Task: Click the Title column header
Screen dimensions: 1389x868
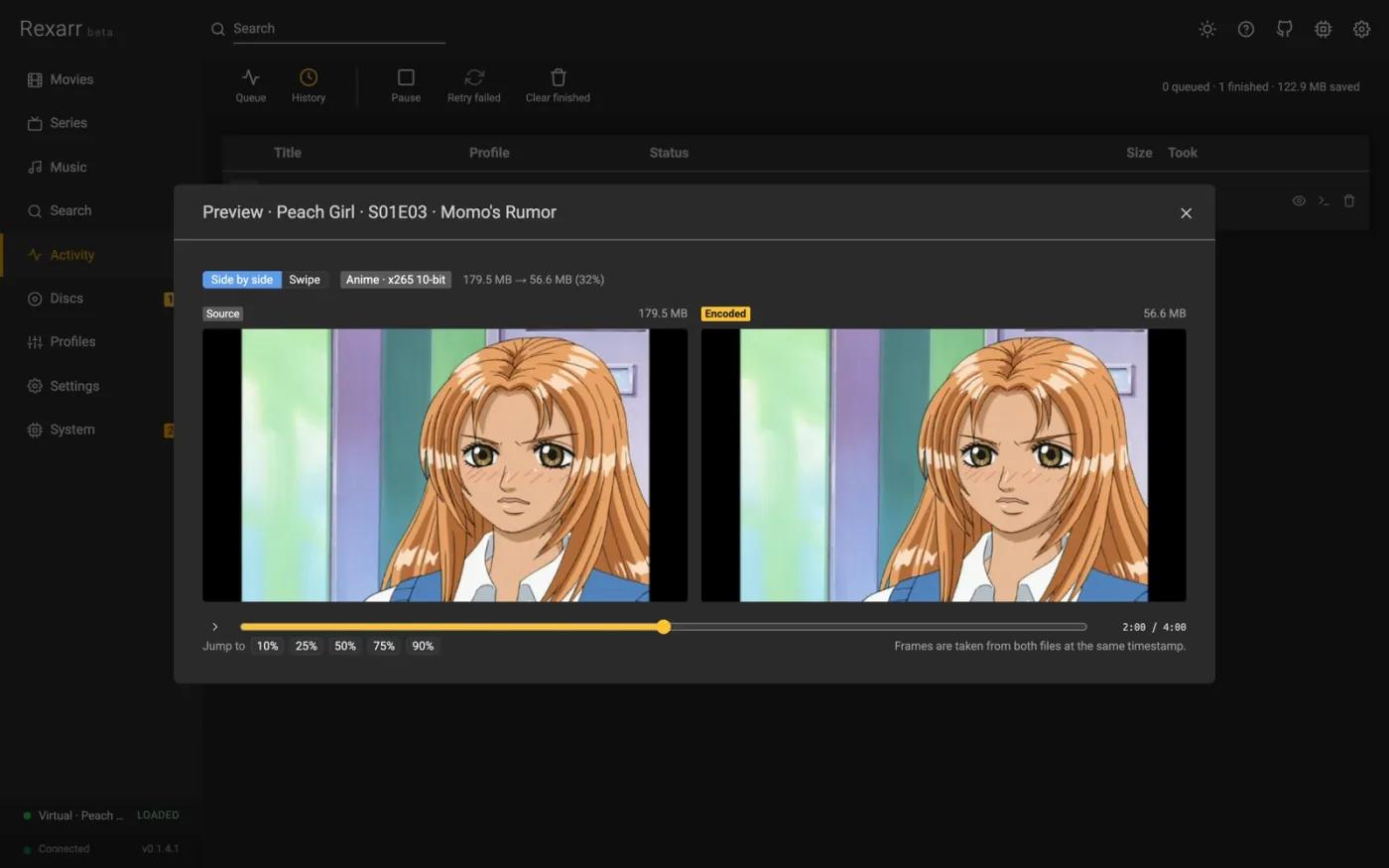Action: (288, 153)
